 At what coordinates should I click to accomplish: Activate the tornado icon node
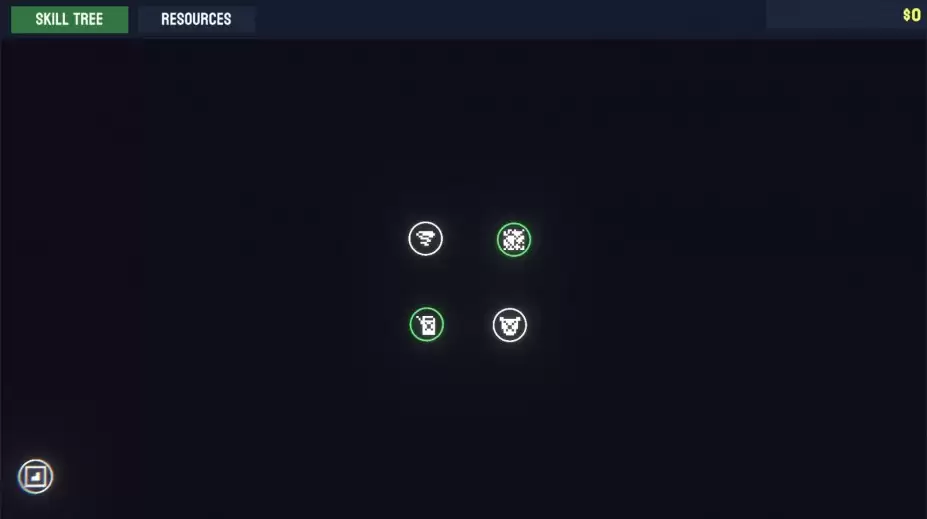(425, 239)
